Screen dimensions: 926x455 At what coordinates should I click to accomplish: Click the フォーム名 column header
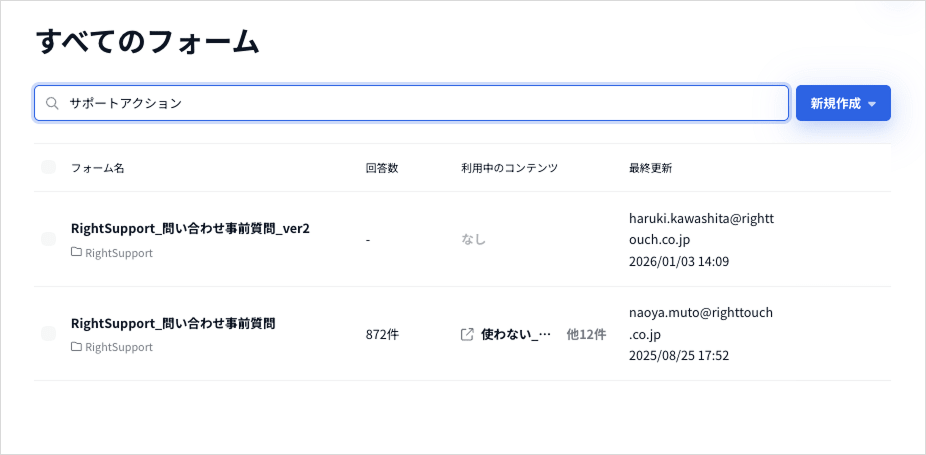98,168
